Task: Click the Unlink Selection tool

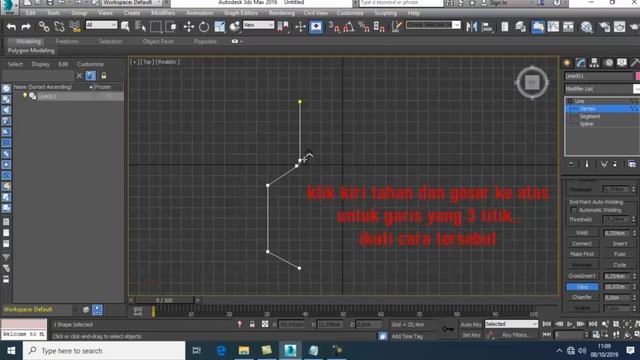Action: [59, 27]
